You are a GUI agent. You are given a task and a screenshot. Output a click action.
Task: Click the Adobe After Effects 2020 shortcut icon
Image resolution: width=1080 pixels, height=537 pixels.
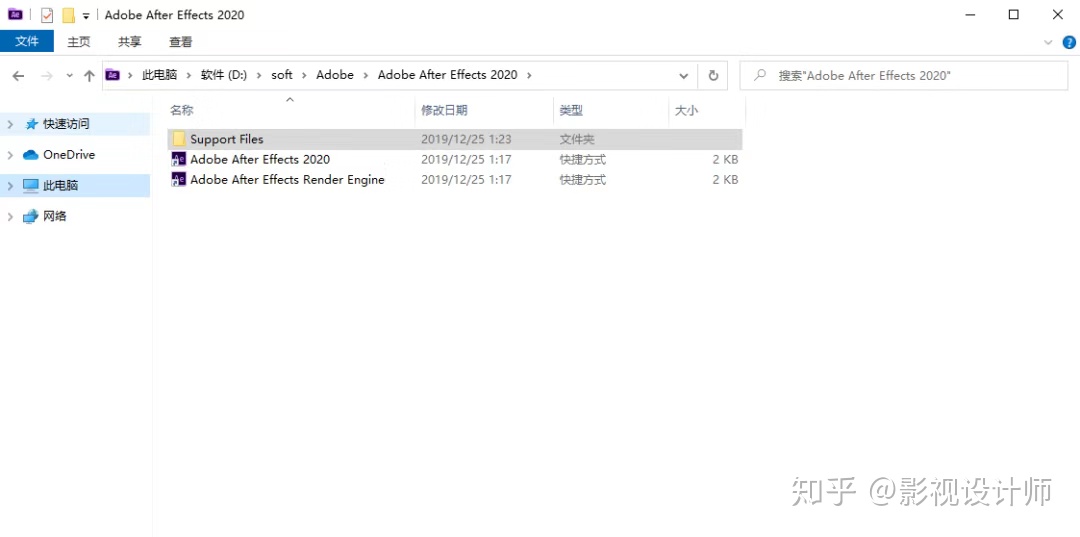click(179, 160)
